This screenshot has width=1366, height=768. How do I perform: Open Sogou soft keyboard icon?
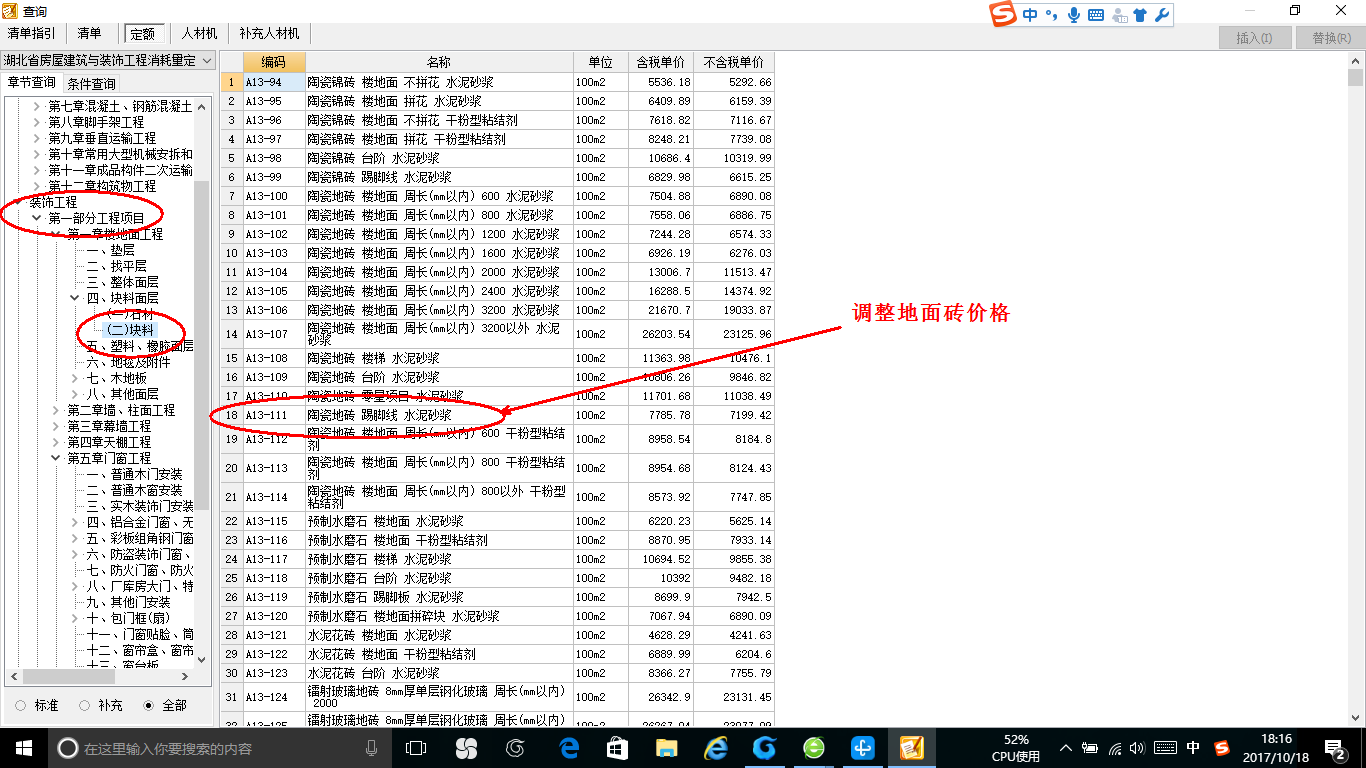(1096, 14)
